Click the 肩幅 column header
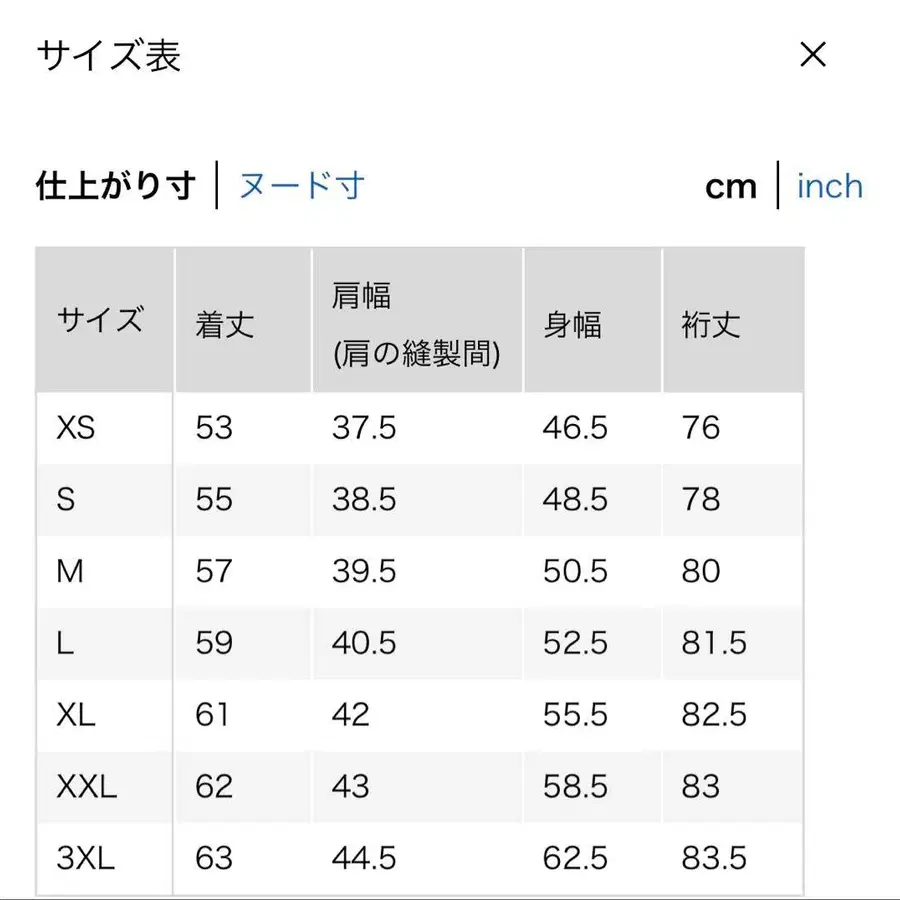 365,295
